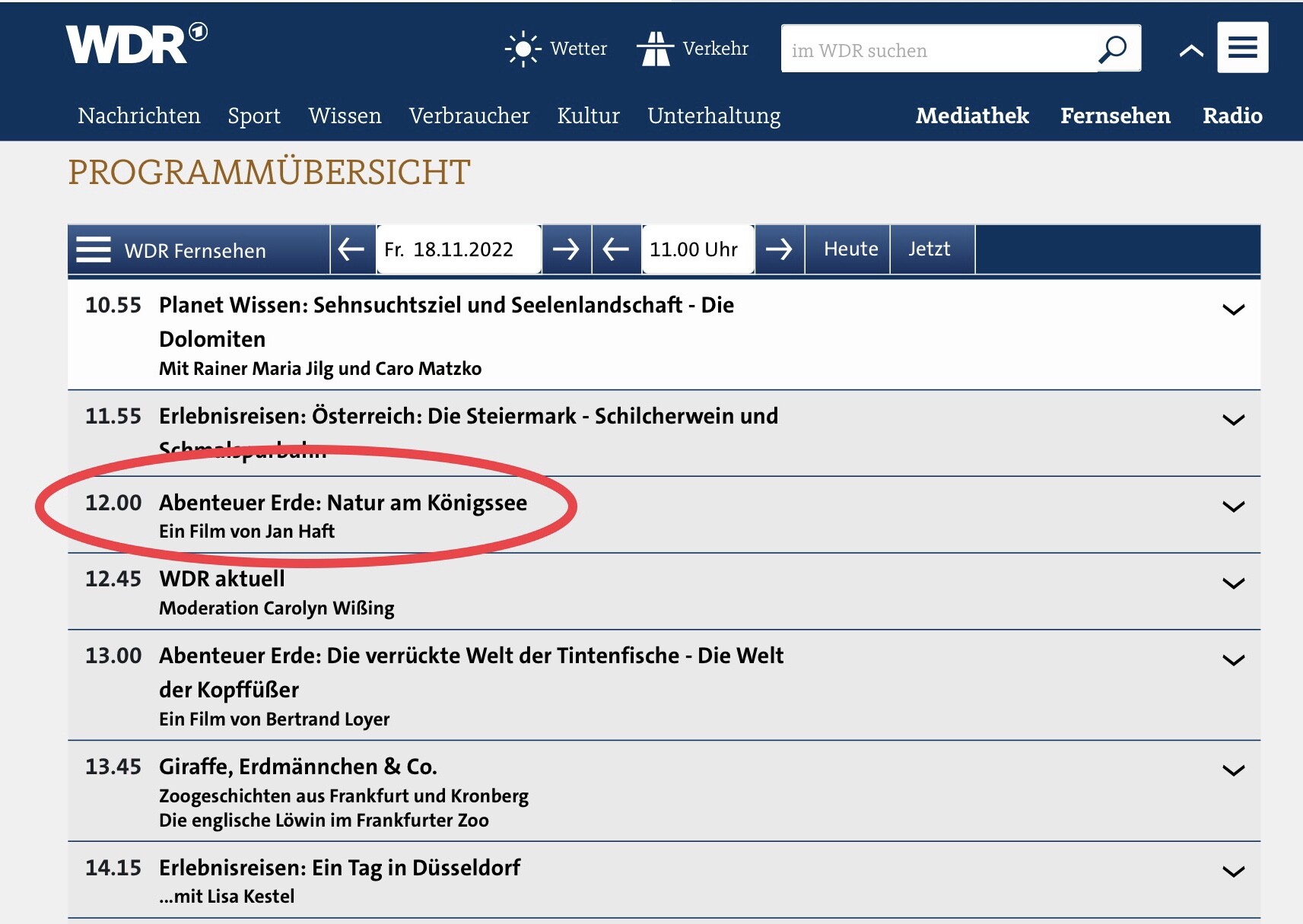Expand the 14.15 Ein Tag in Düsseldorf entry

pos(1233,871)
